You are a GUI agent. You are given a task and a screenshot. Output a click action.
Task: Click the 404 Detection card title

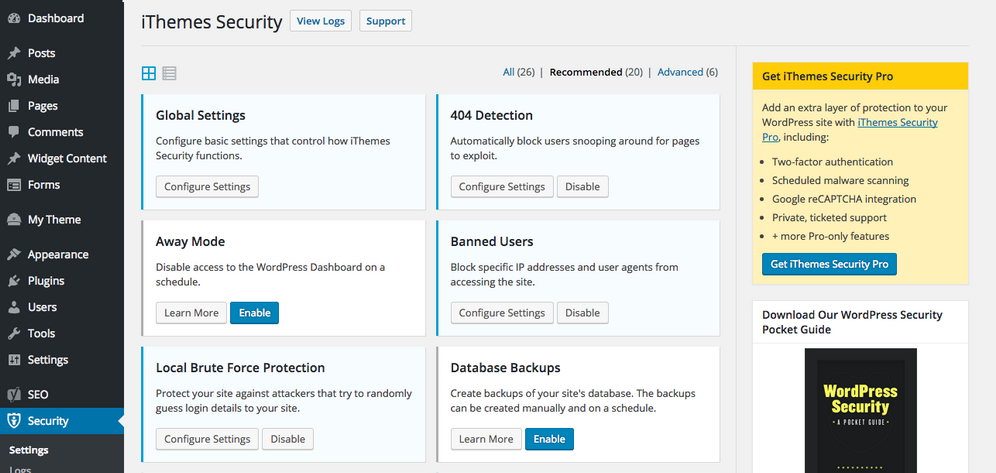click(x=492, y=116)
